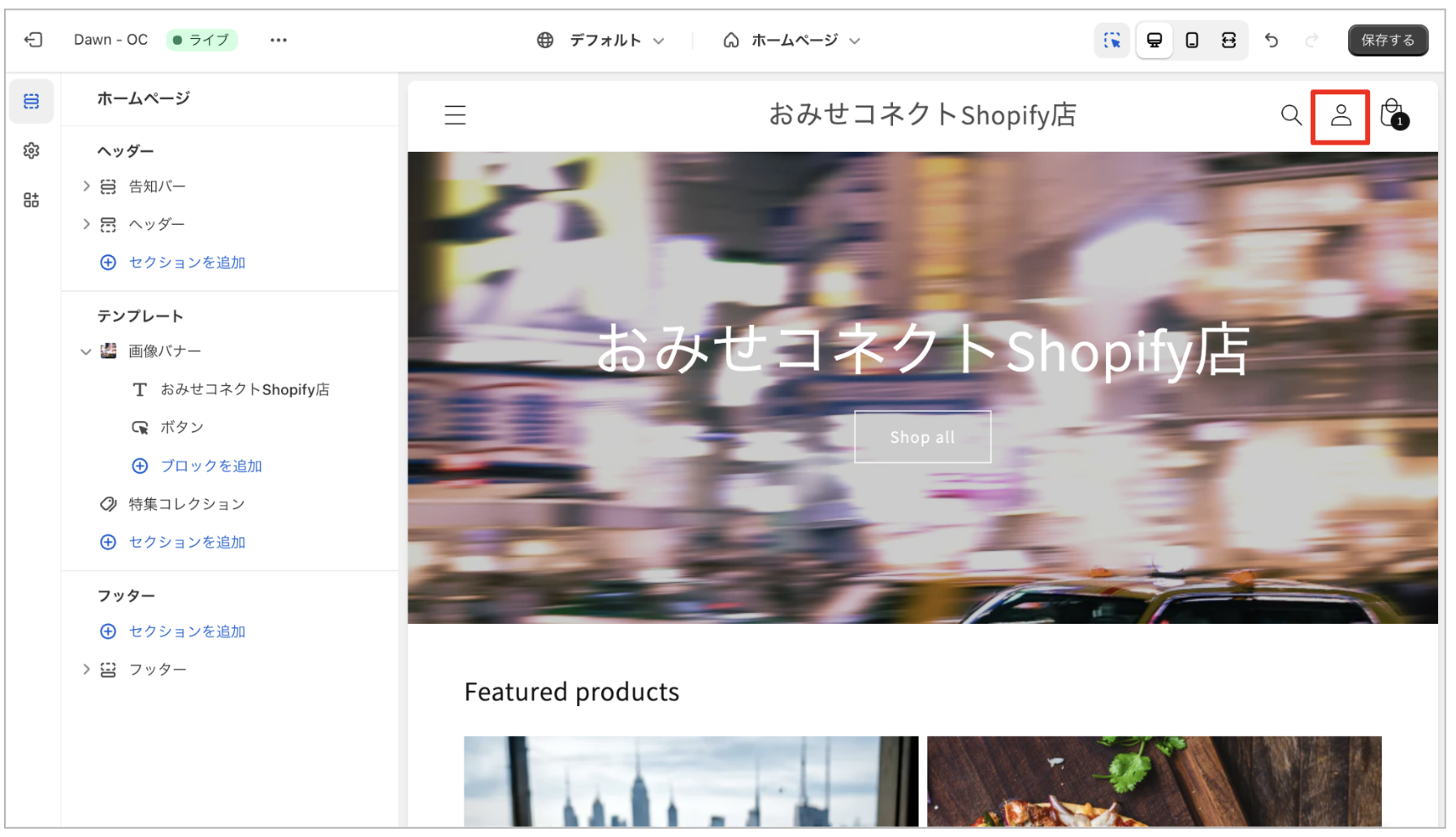Click the テンプレート group heading
Screen dimensions: 1456x837
pyautogui.click(x=141, y=316)
